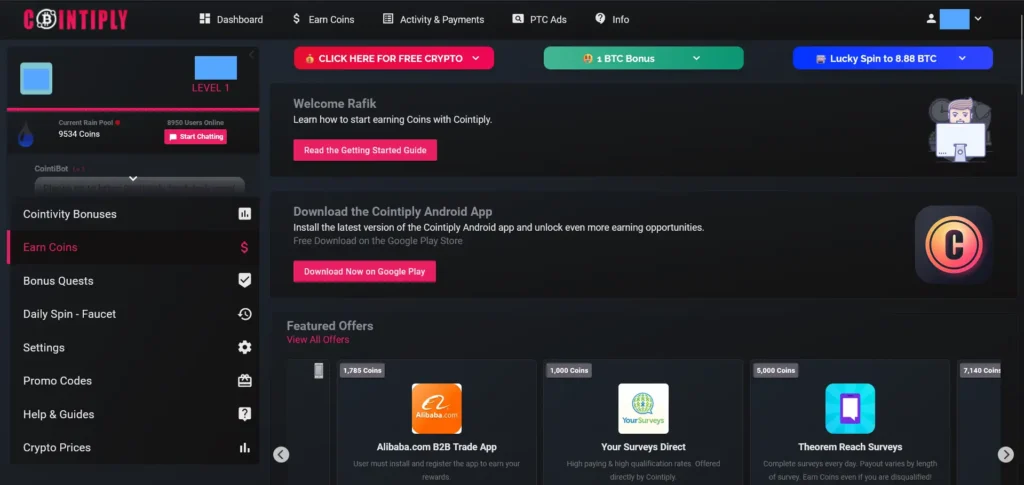
Task: Click the user profile person icon
Action: click(931, 19)
